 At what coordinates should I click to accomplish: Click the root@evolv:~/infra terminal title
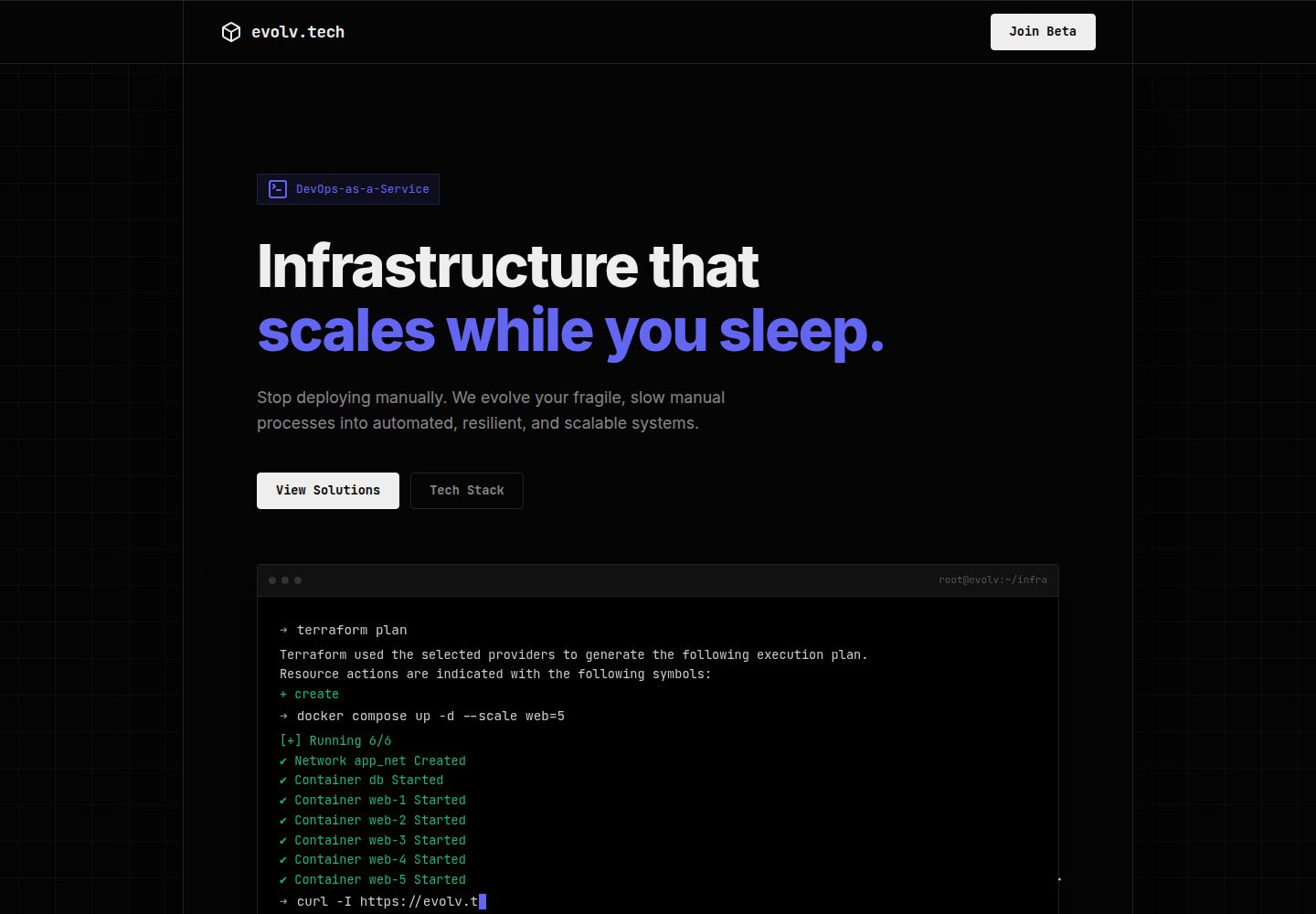point(992,579)
